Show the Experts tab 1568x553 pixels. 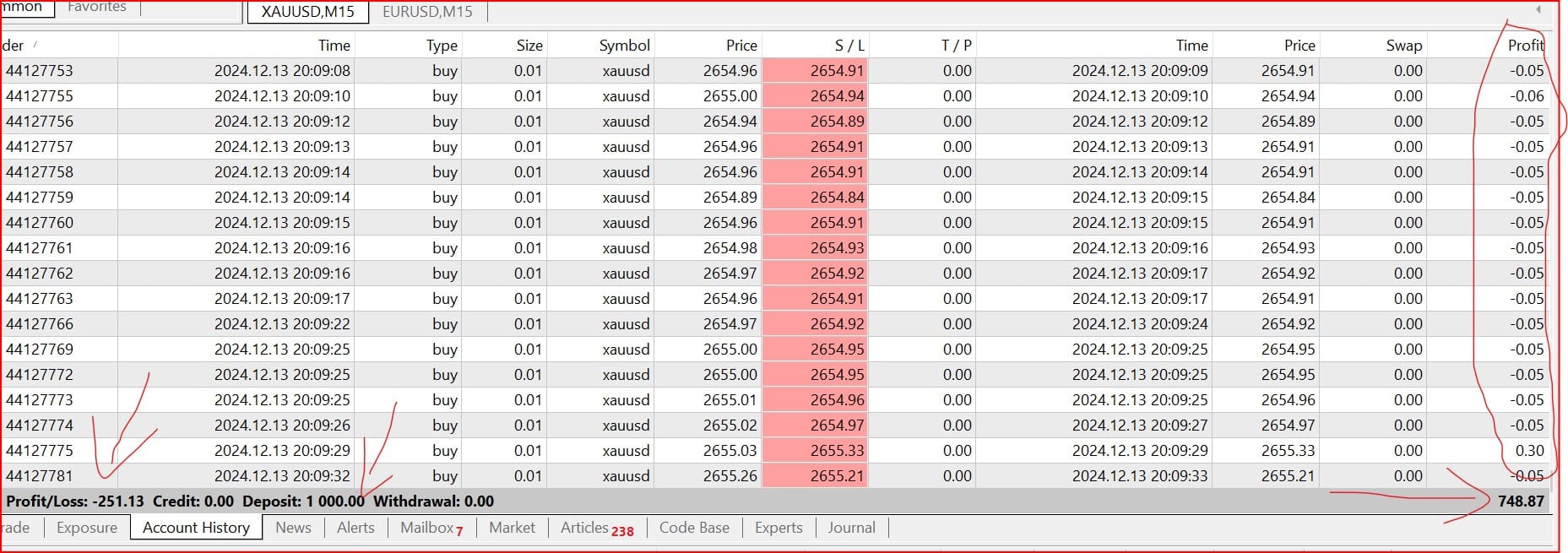point(779,528)
